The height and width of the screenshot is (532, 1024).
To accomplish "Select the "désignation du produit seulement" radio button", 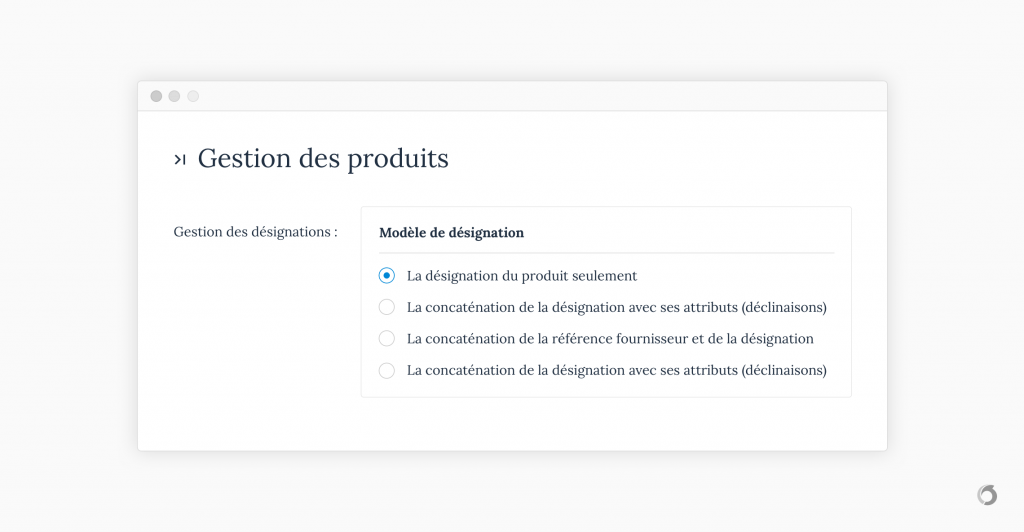I will 387,275.
